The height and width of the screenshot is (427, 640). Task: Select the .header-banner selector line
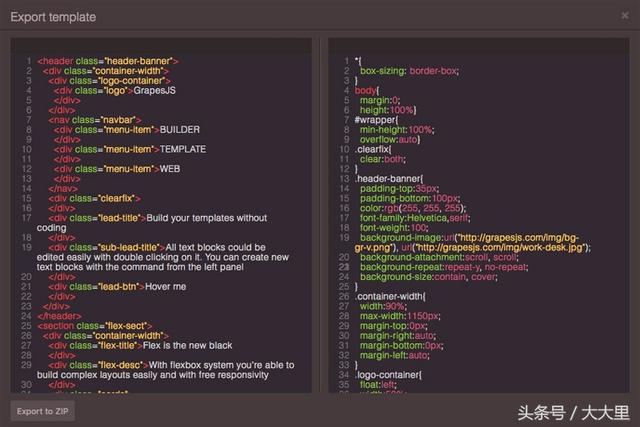tap(389, 179)
